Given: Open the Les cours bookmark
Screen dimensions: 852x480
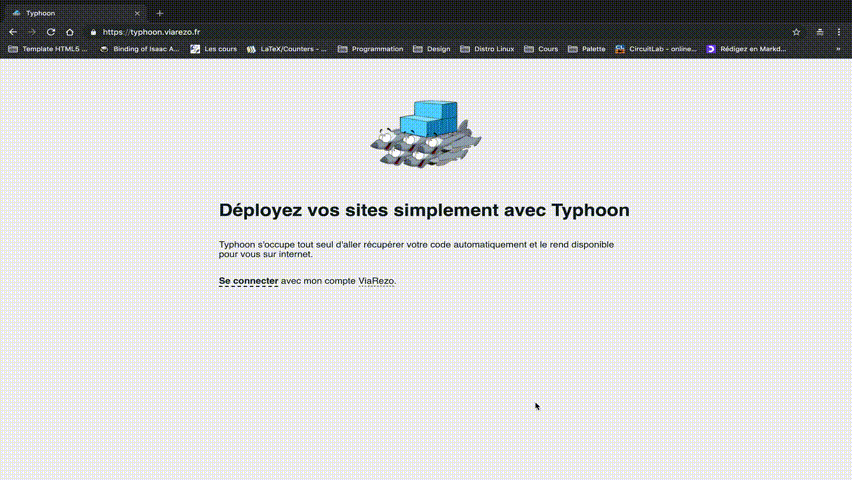Looking at the screenshot, I should click(214, 49).
